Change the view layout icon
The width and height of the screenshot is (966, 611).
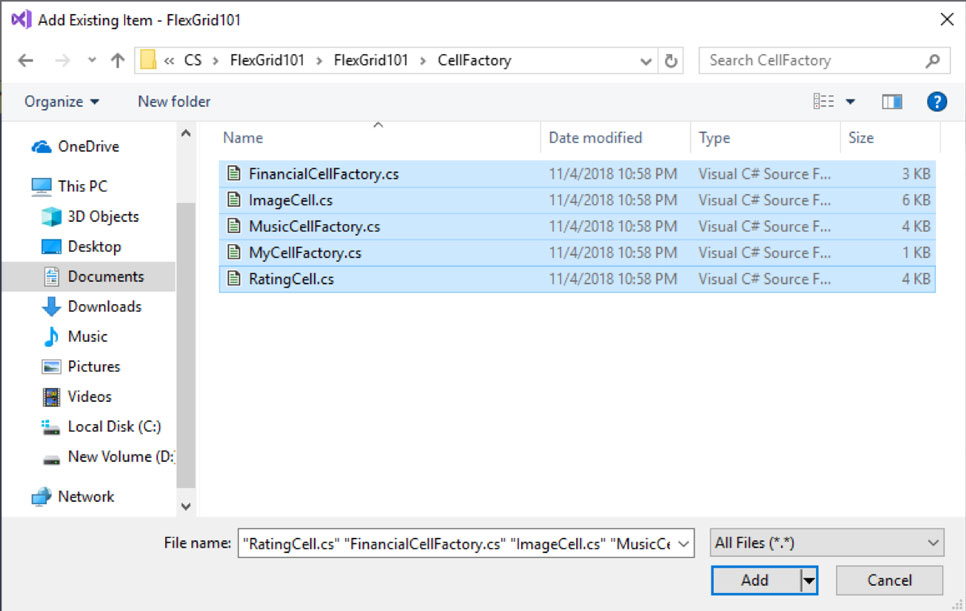tap(823, 101)
